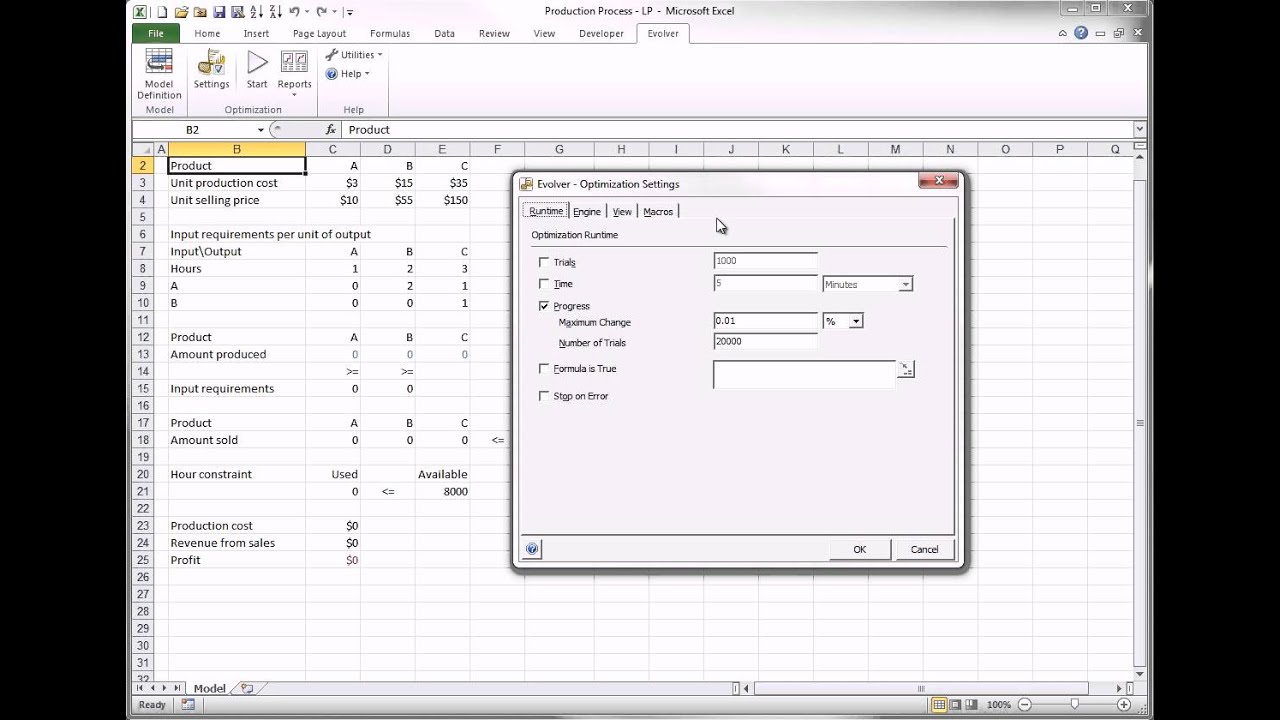
Task: Expand the formula bar
Action: 1139,129
